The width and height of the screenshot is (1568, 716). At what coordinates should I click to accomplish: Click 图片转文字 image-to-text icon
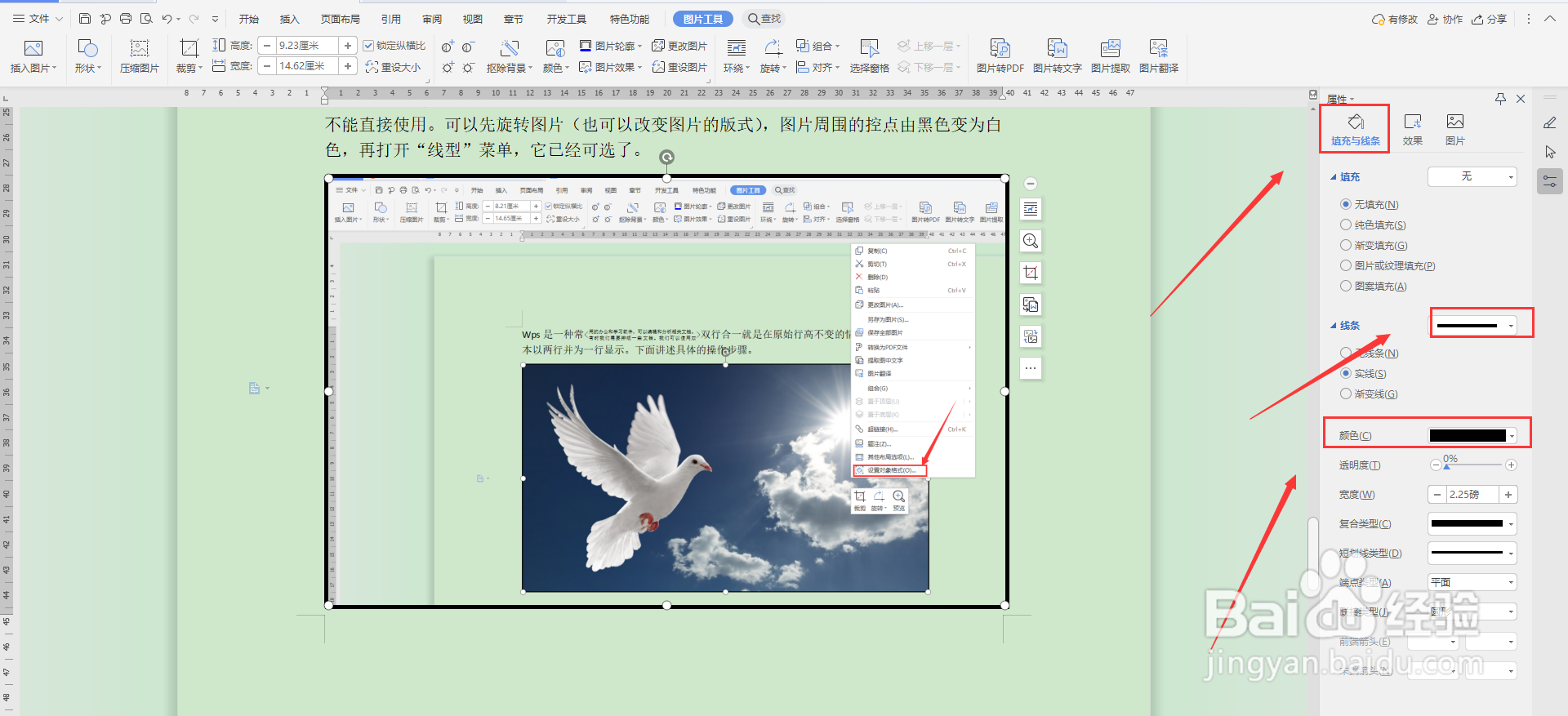point(1058,49)
